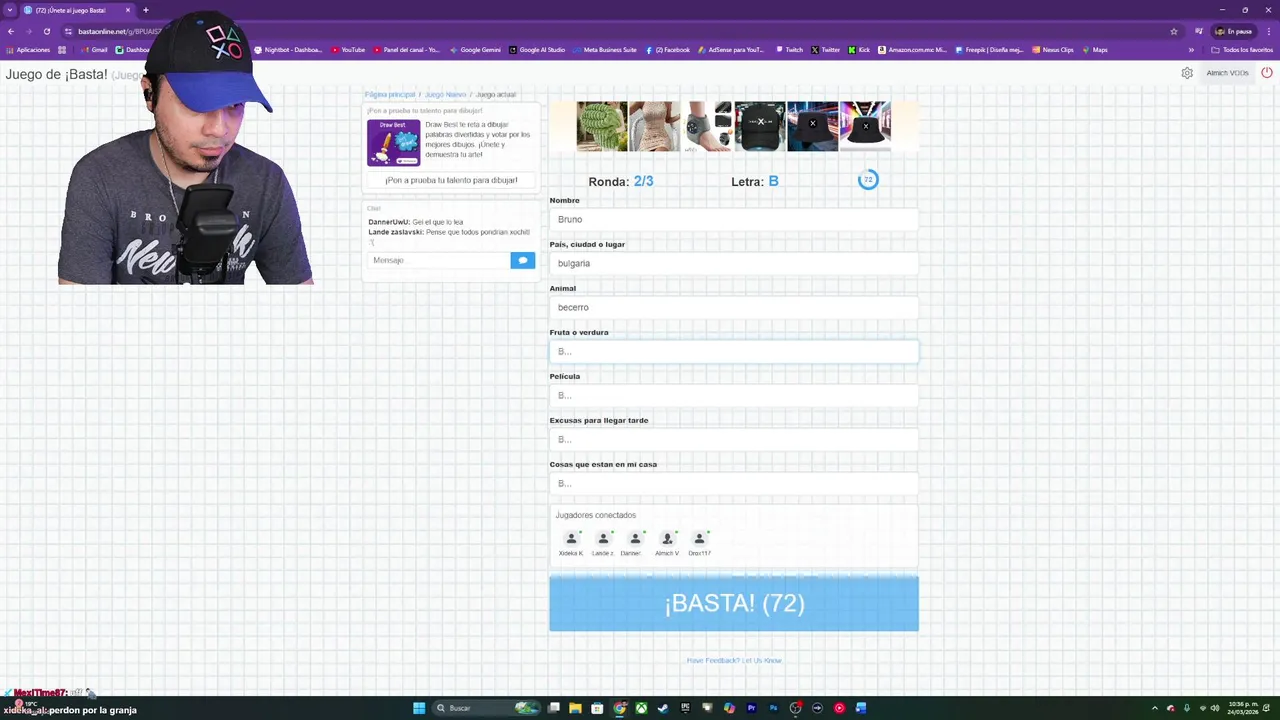The height and width of the screenshot is (720, 1280).
Task: Click the volume icon in system tray
Action: (1215, 708)
